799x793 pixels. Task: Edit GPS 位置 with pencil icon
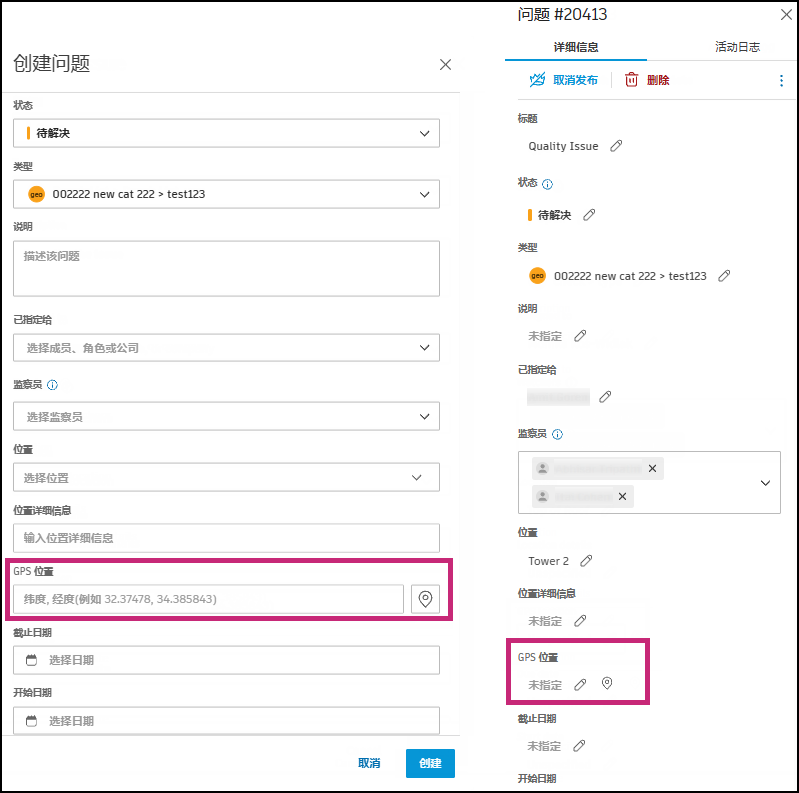(x=580, y=685)
